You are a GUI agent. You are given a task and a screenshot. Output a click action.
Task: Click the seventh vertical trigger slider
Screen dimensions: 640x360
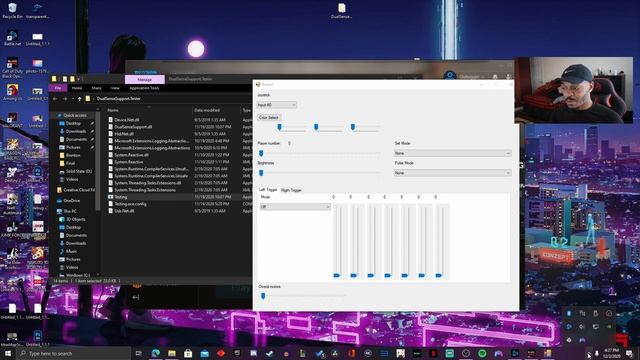(x=439, y=241)
